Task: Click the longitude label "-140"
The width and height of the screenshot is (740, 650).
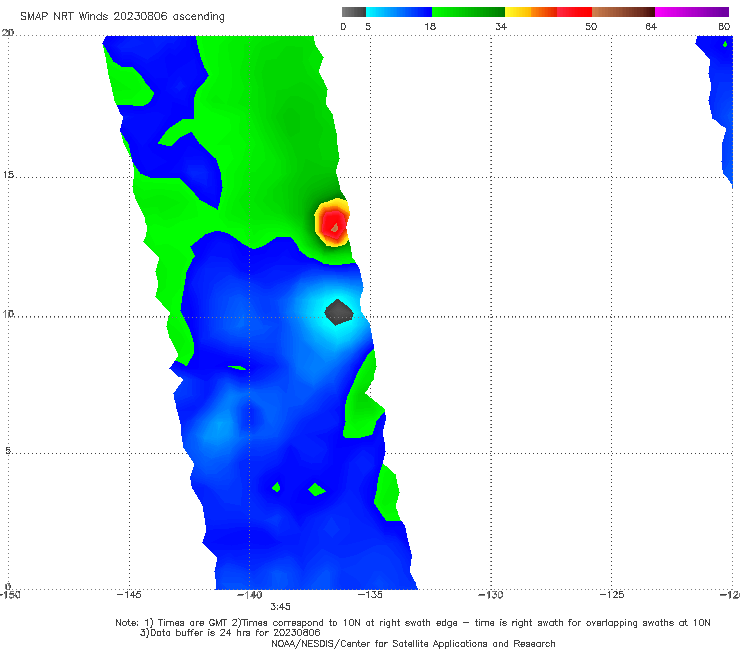Action: pos(249,595)
